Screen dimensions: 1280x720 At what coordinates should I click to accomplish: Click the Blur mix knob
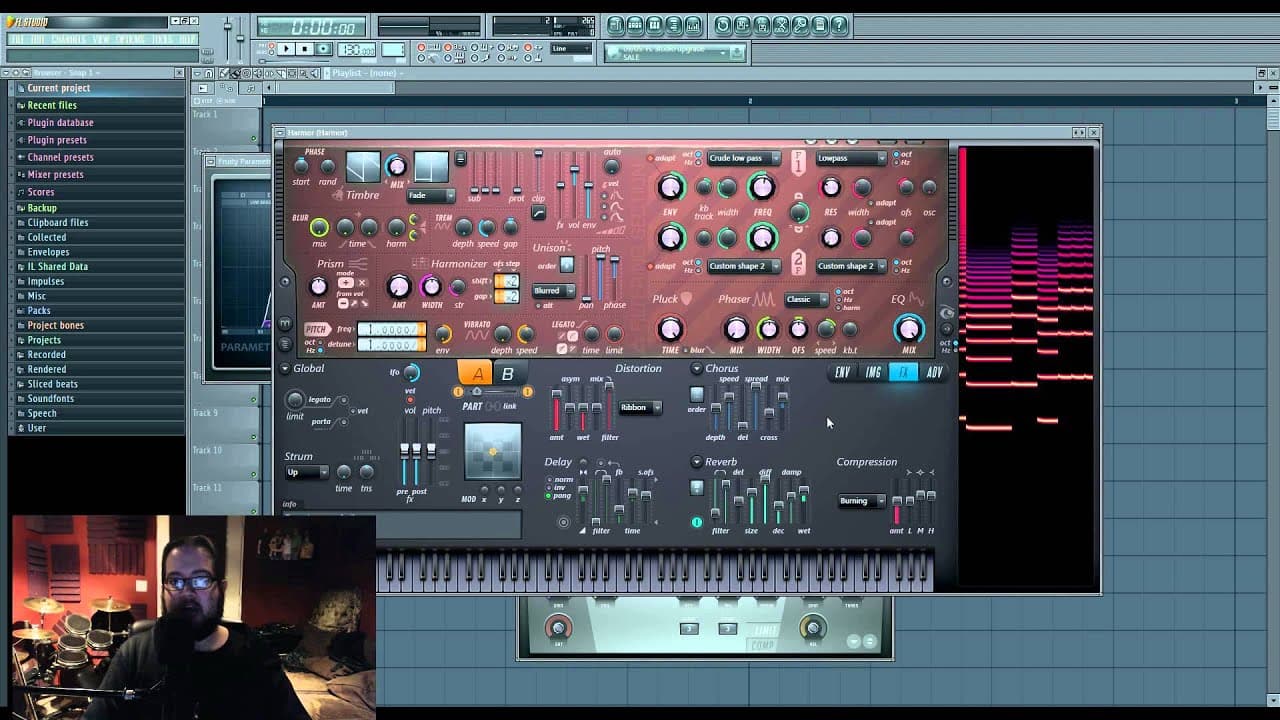click(x=319, y=228)
